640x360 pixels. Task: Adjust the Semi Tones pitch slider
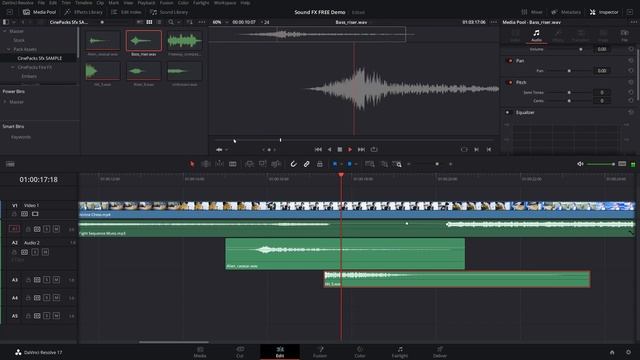569,93
